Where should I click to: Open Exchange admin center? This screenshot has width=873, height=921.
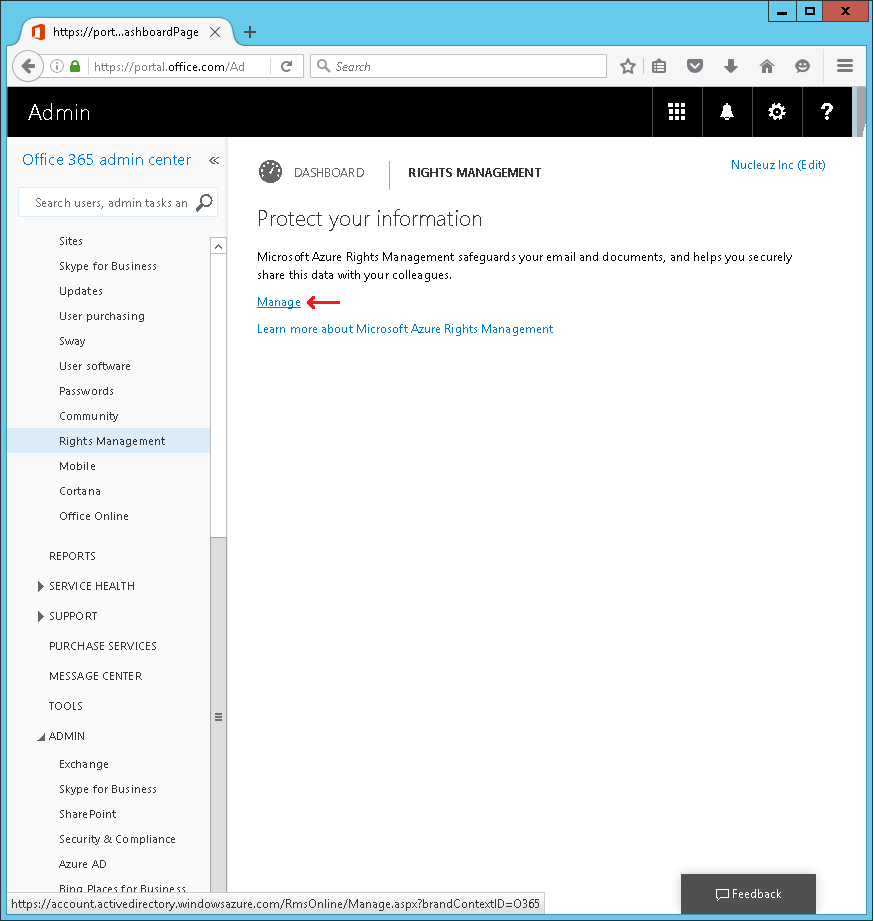click(x=84, y=764)
